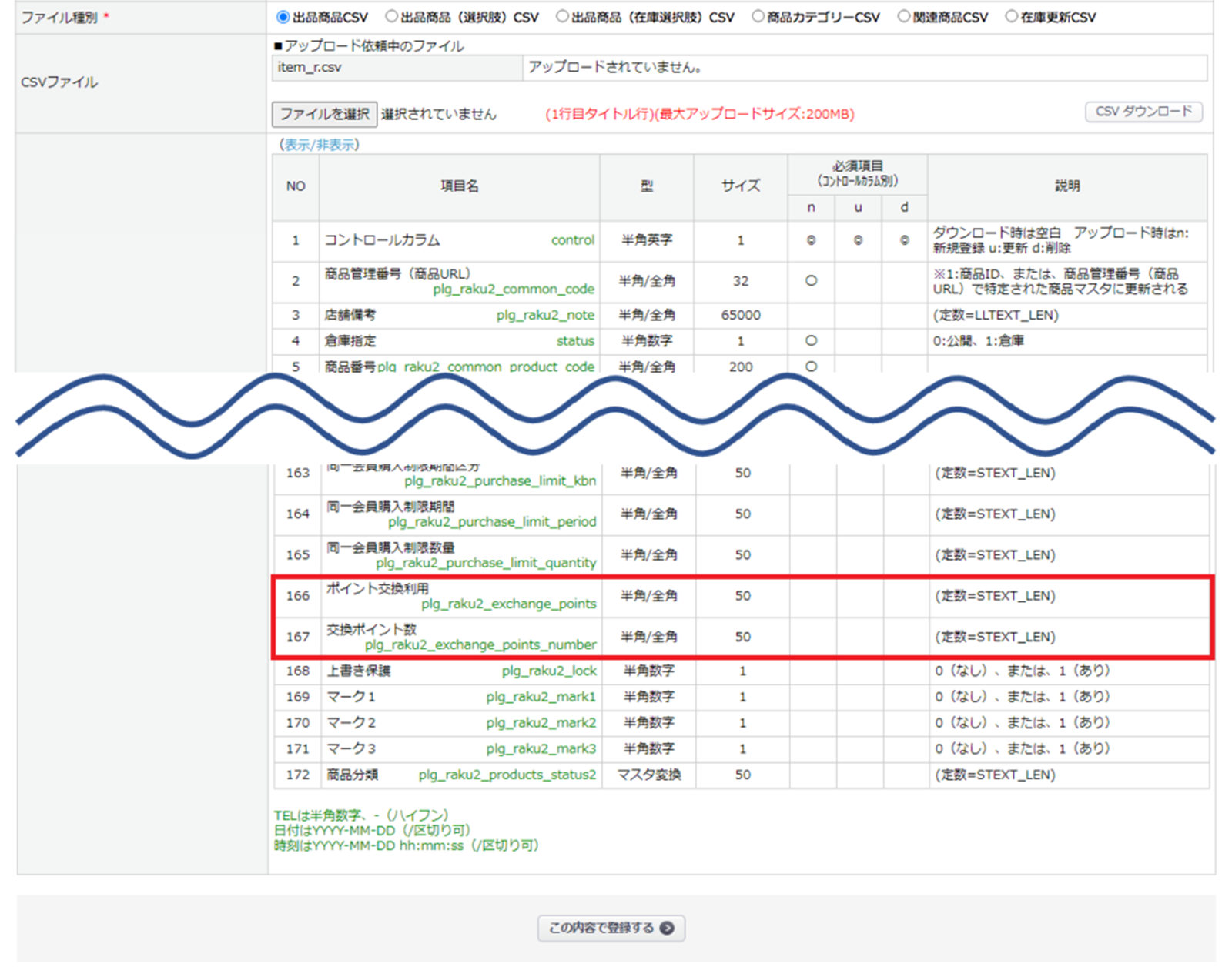Viewport: 1232px width, 974px height.
Task: Click the plg_raku2_exchange_points field name
Action: click(x=508, y=604)
